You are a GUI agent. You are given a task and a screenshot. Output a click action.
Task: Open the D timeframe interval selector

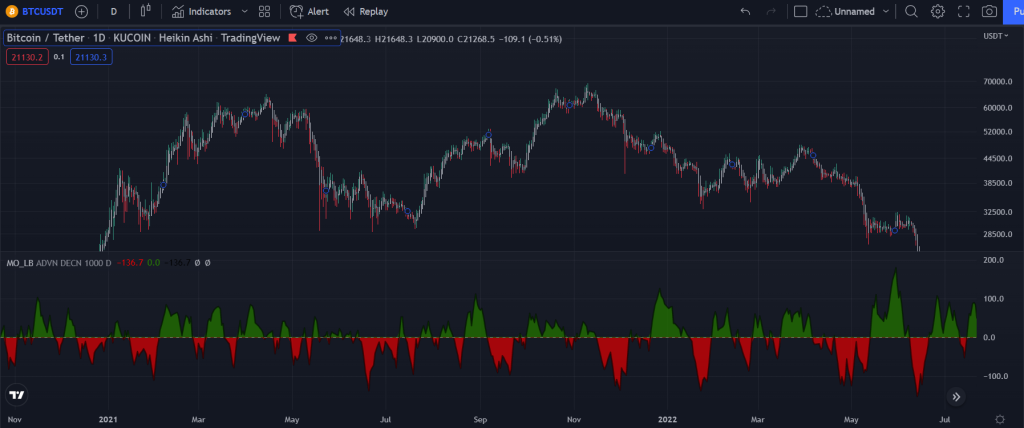tap(114, 11)
